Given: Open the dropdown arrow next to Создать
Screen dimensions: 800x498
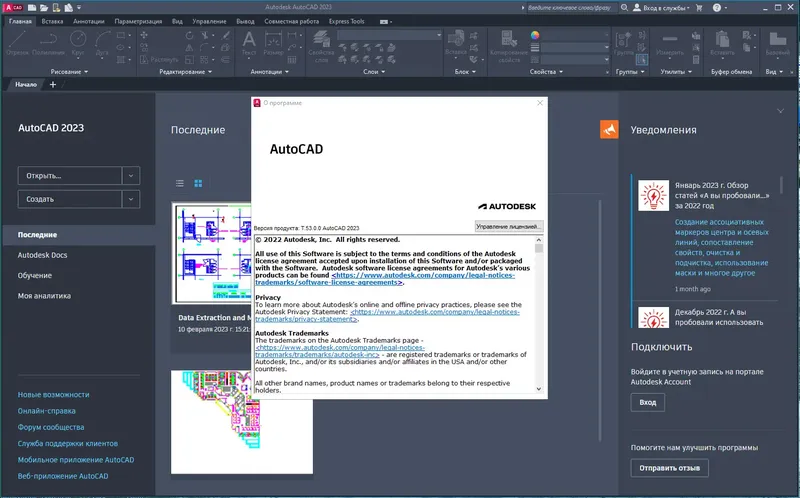Looking at the screenshot, I should (x=131, y=199).
